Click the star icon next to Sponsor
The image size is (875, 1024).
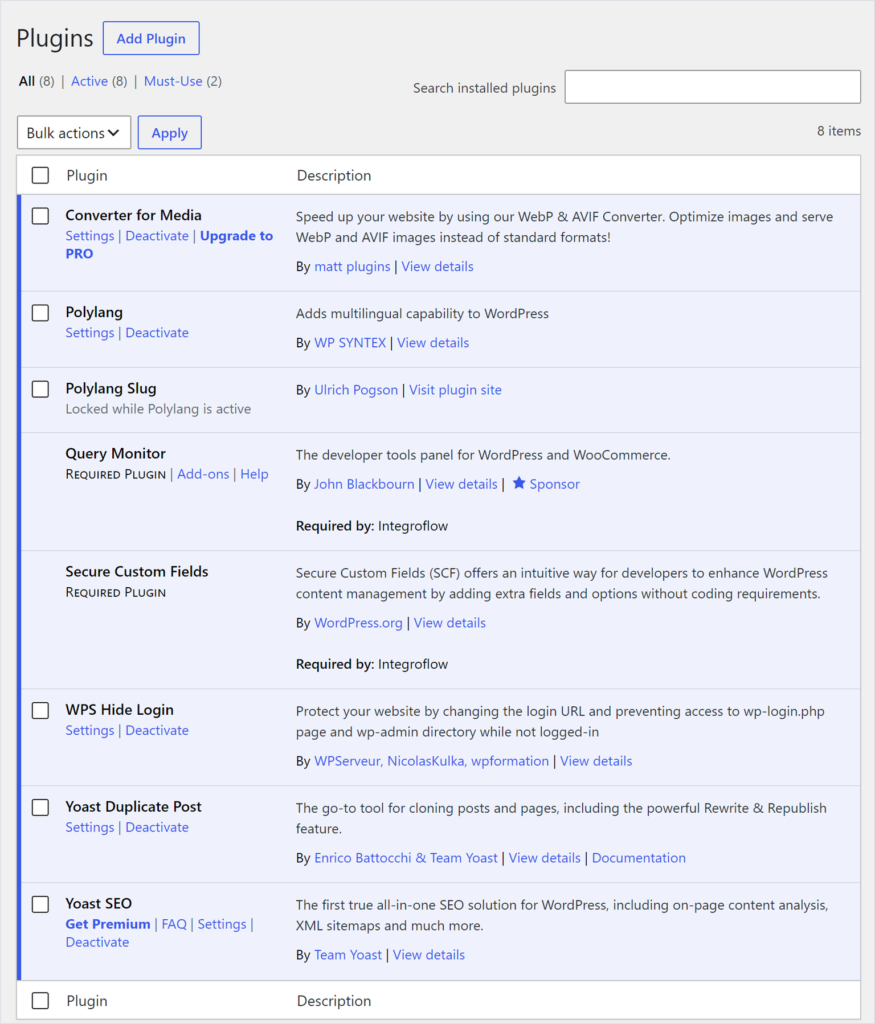tap(519, 483)
